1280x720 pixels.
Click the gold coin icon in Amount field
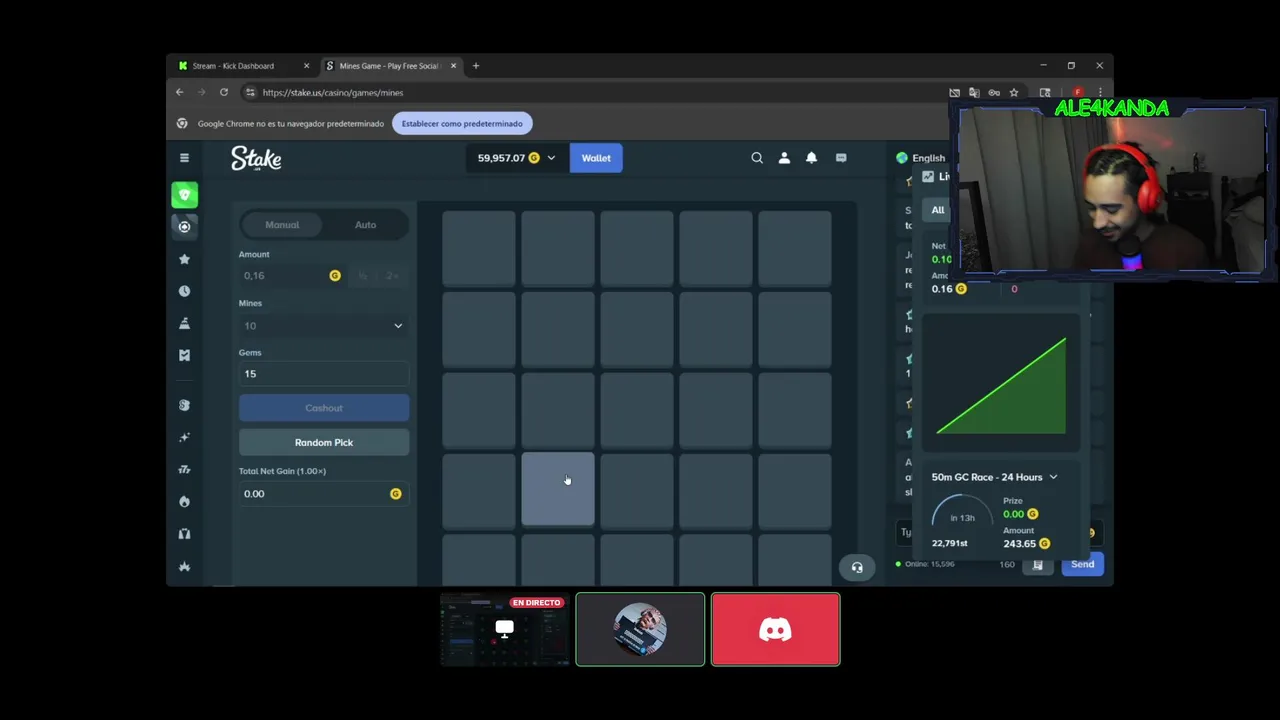[x=335, y=276]
